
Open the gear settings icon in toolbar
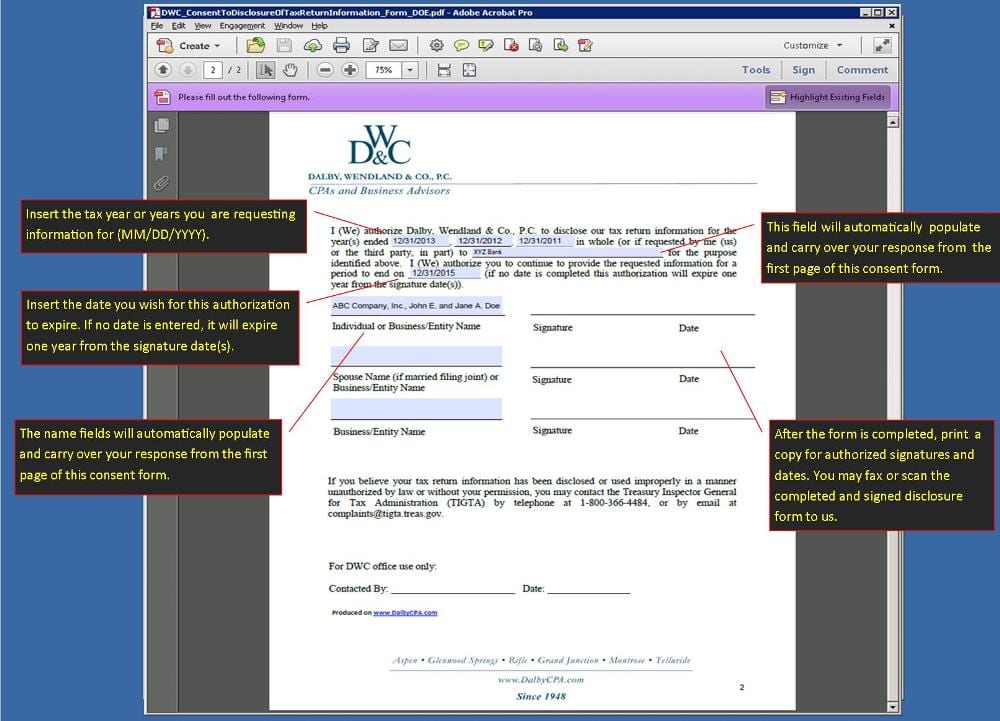[x=436, y=45]
